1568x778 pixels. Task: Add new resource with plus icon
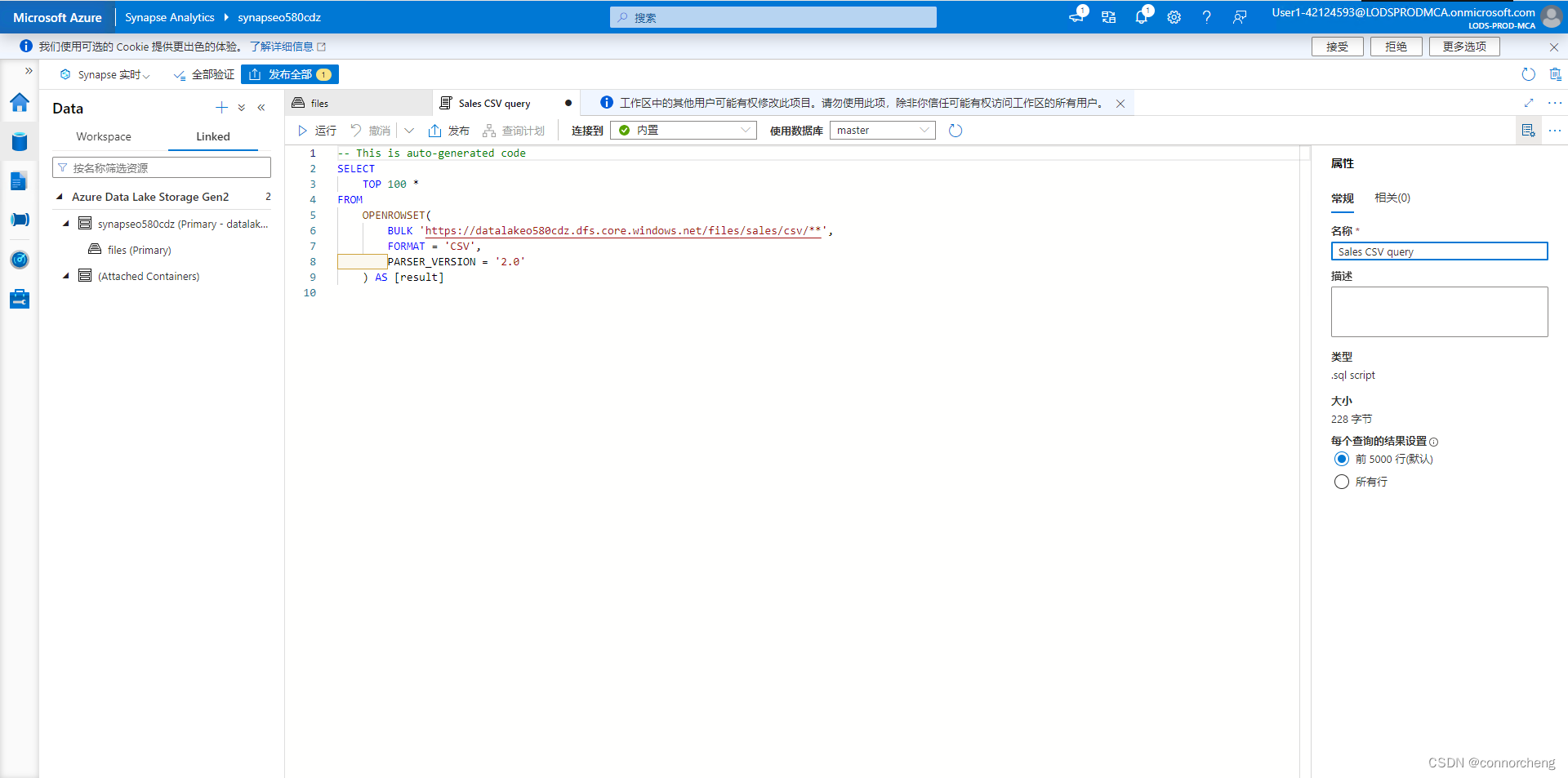[x=221, y=108]
